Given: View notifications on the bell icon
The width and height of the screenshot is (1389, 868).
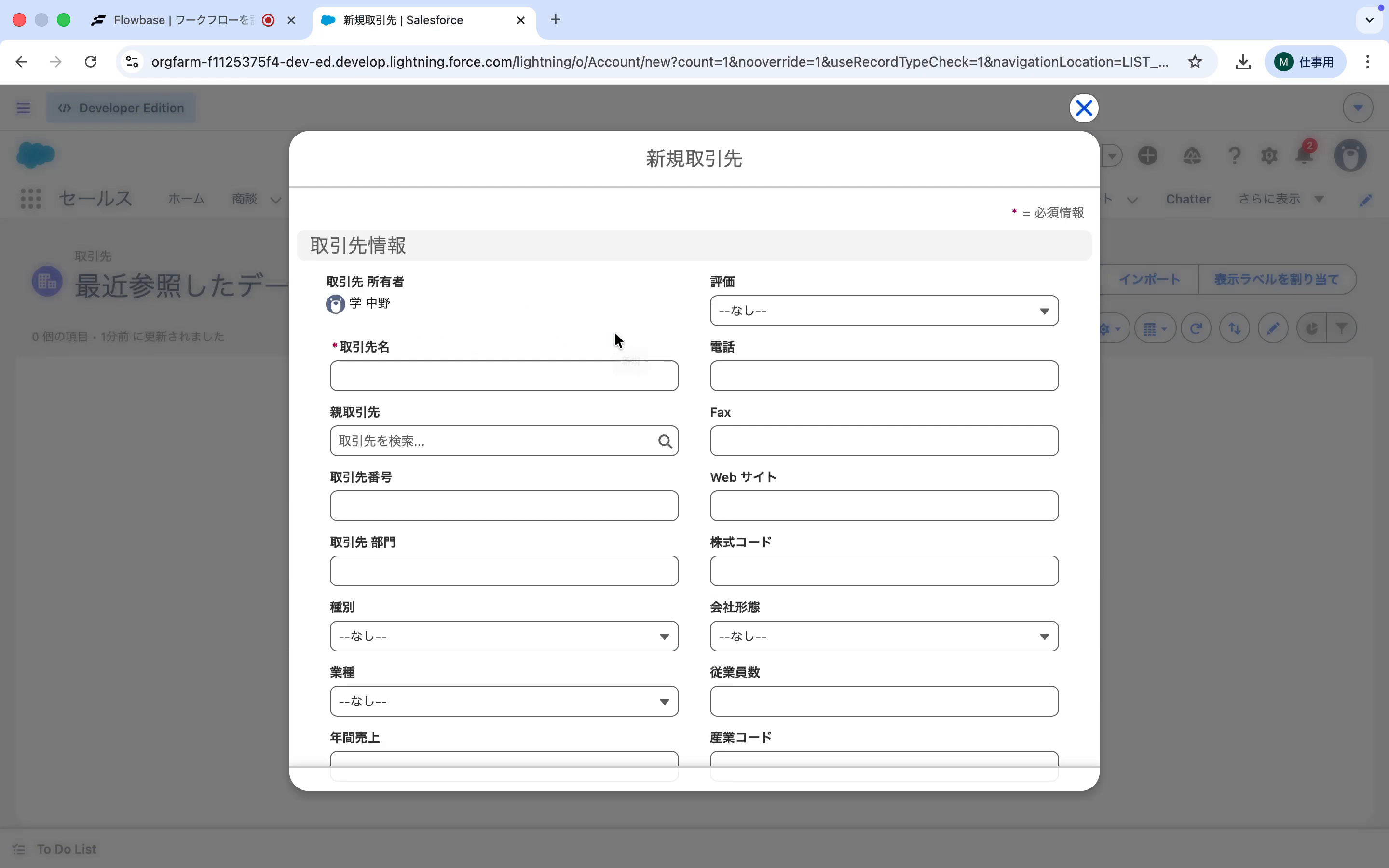Looking at the screenshot, I should pos(1304,155).
